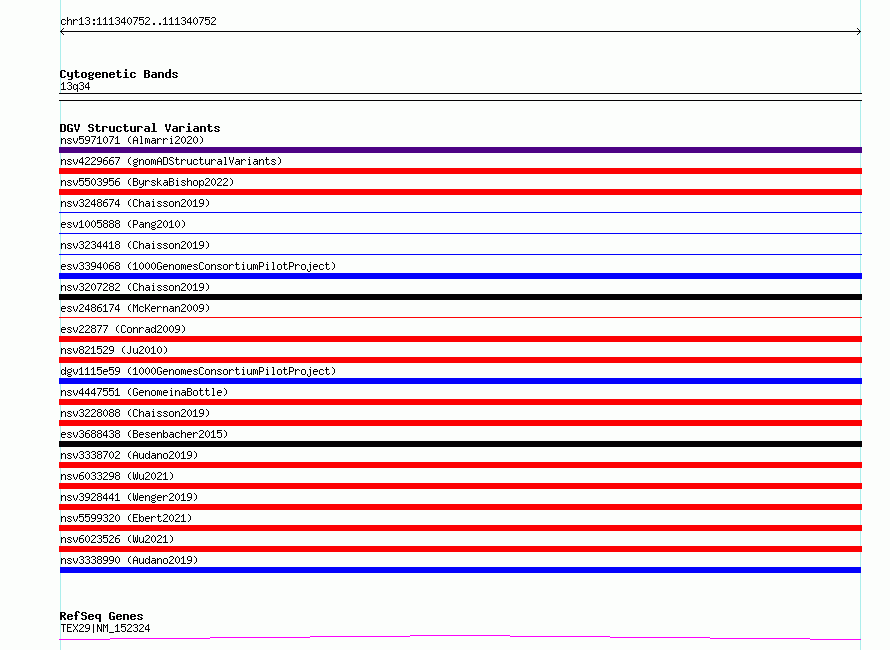
Task: Open variant nsv3338702 (Audano2019)
Action: [129, 455]
